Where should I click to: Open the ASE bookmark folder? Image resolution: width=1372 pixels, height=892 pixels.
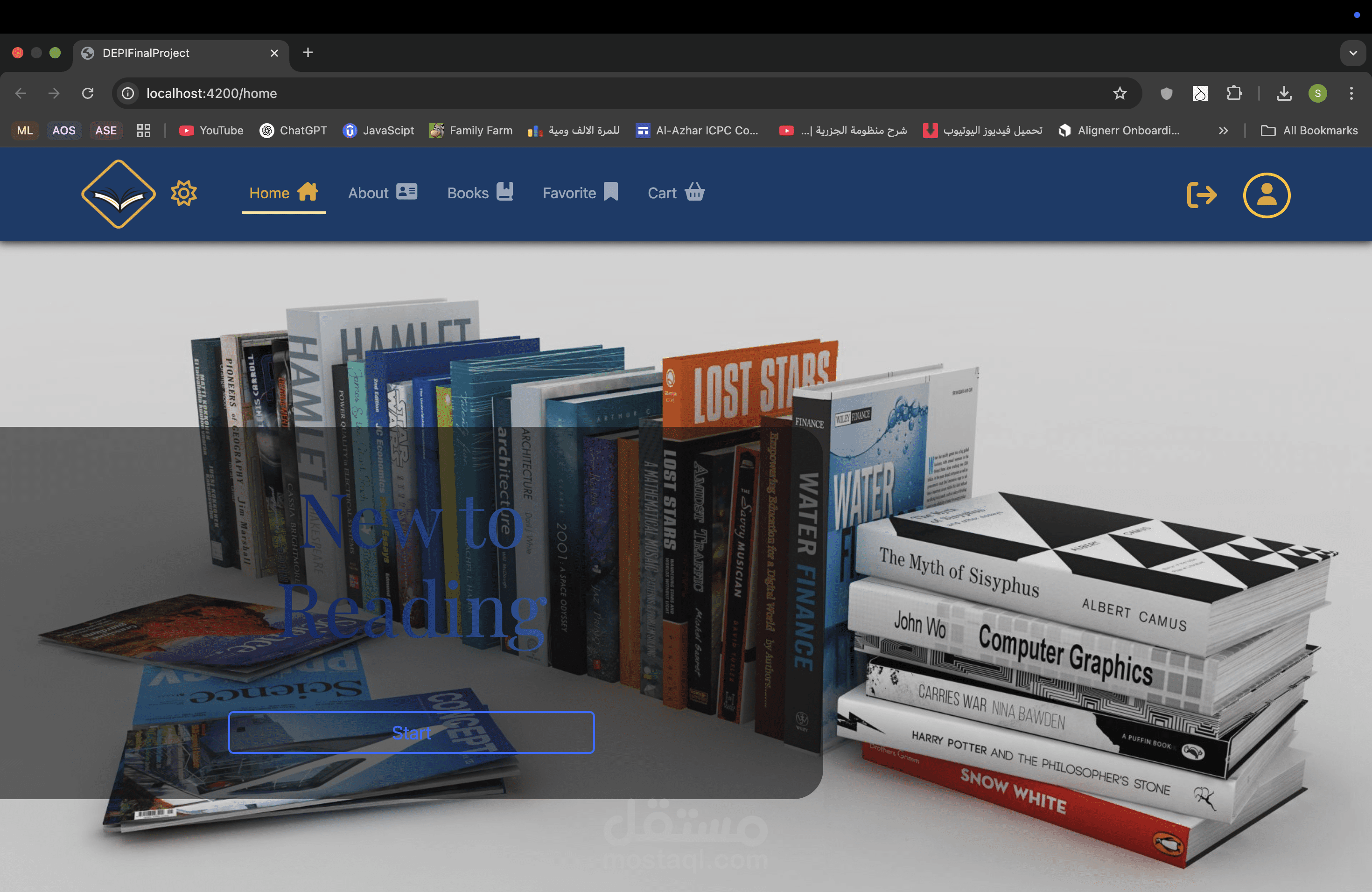(106, 131)
